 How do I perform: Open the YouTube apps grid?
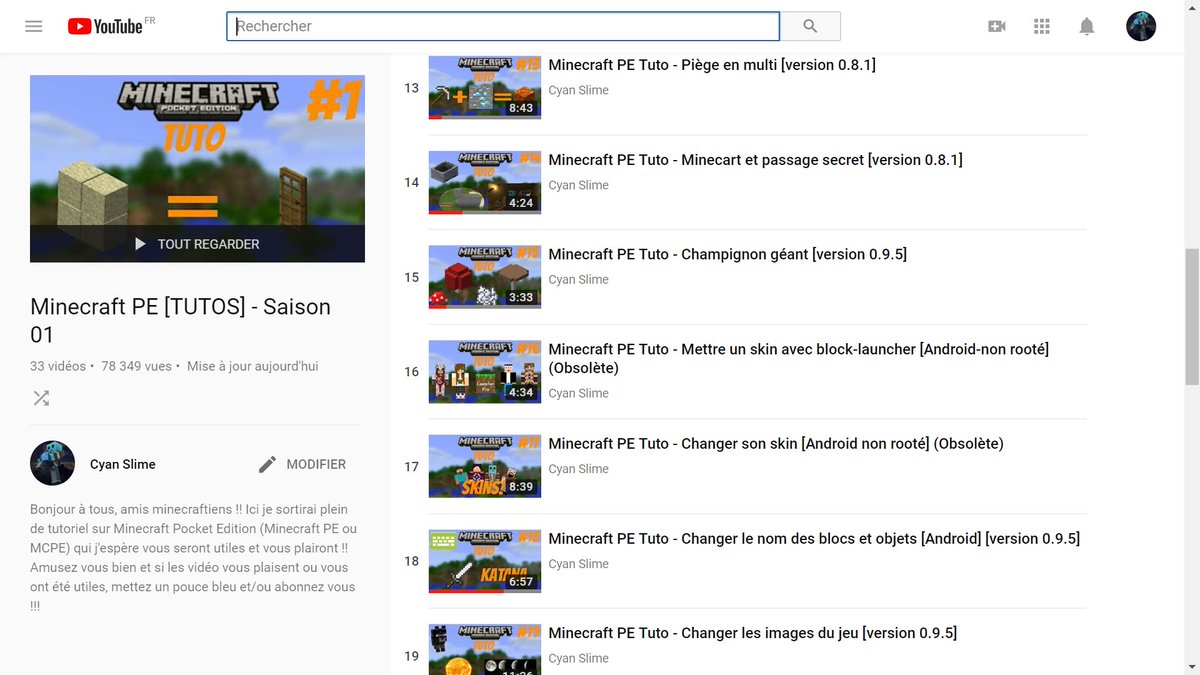coord(1042,26)
